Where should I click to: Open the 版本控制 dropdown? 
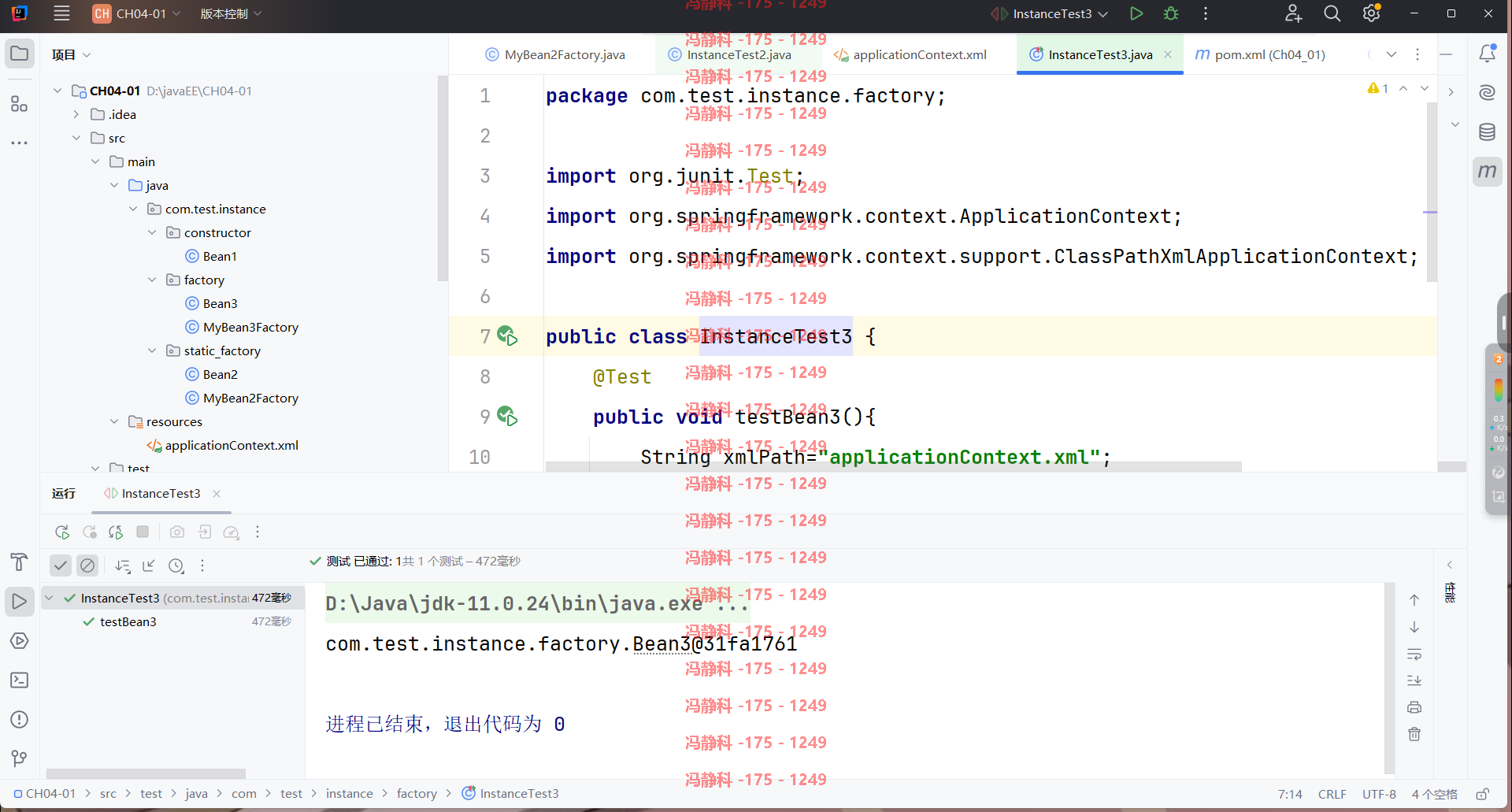(x=231, y=13)
